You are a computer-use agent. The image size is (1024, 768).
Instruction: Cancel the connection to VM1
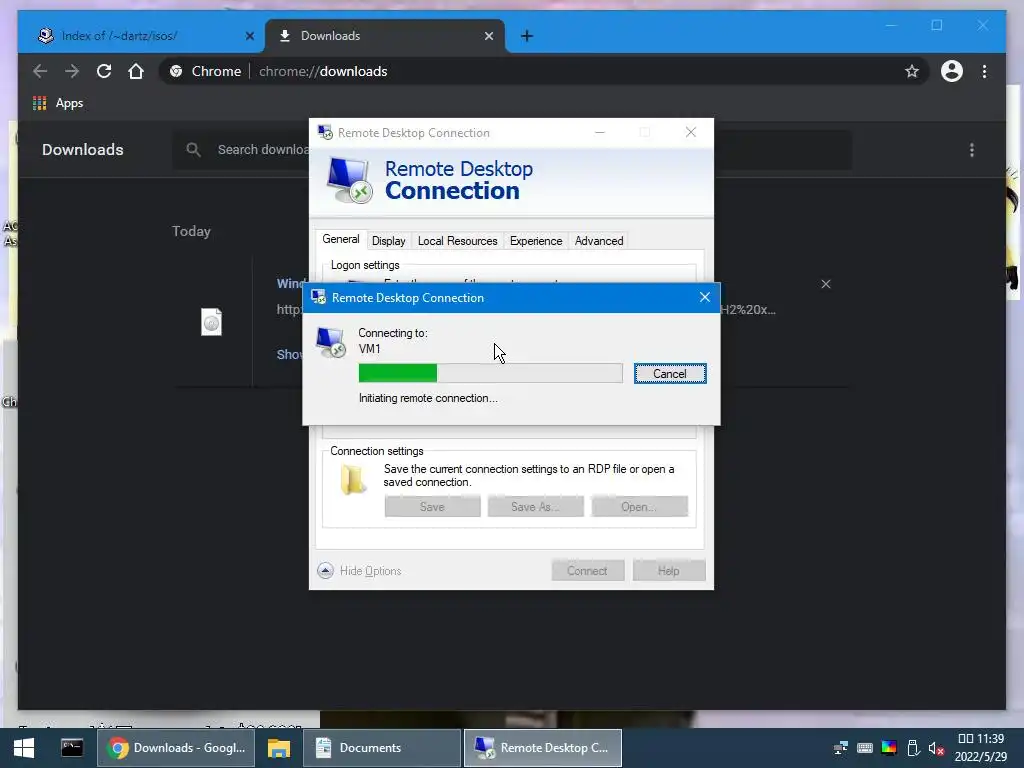point(669,374)
